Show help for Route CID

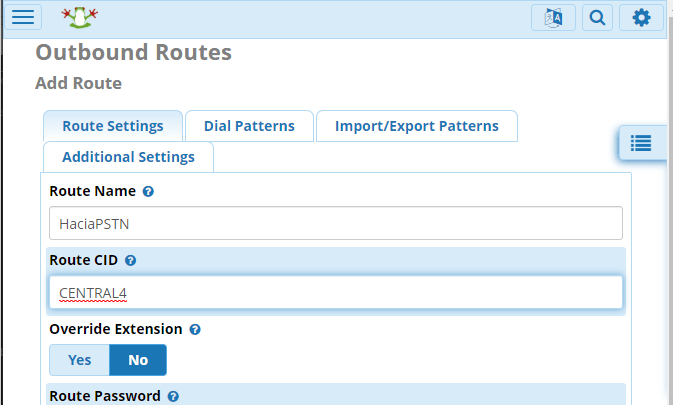130,260
